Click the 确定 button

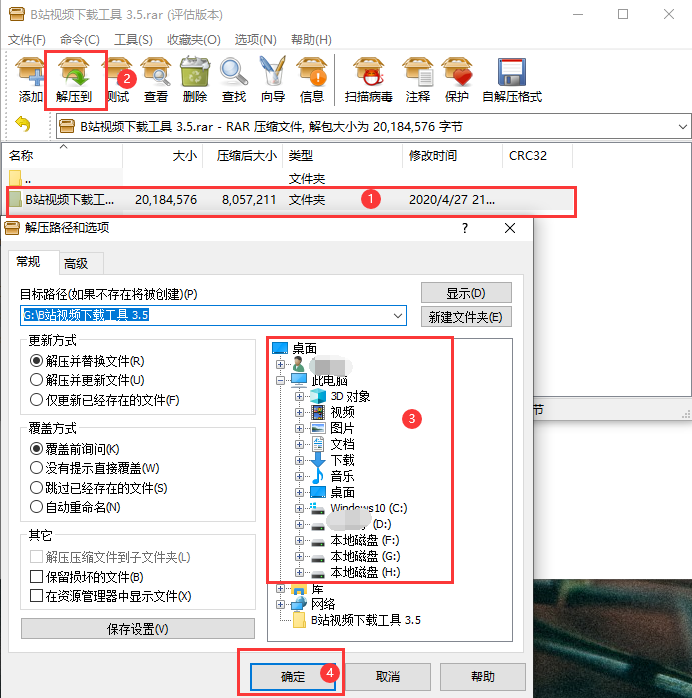pyautogui.click(x=293, y=677)
